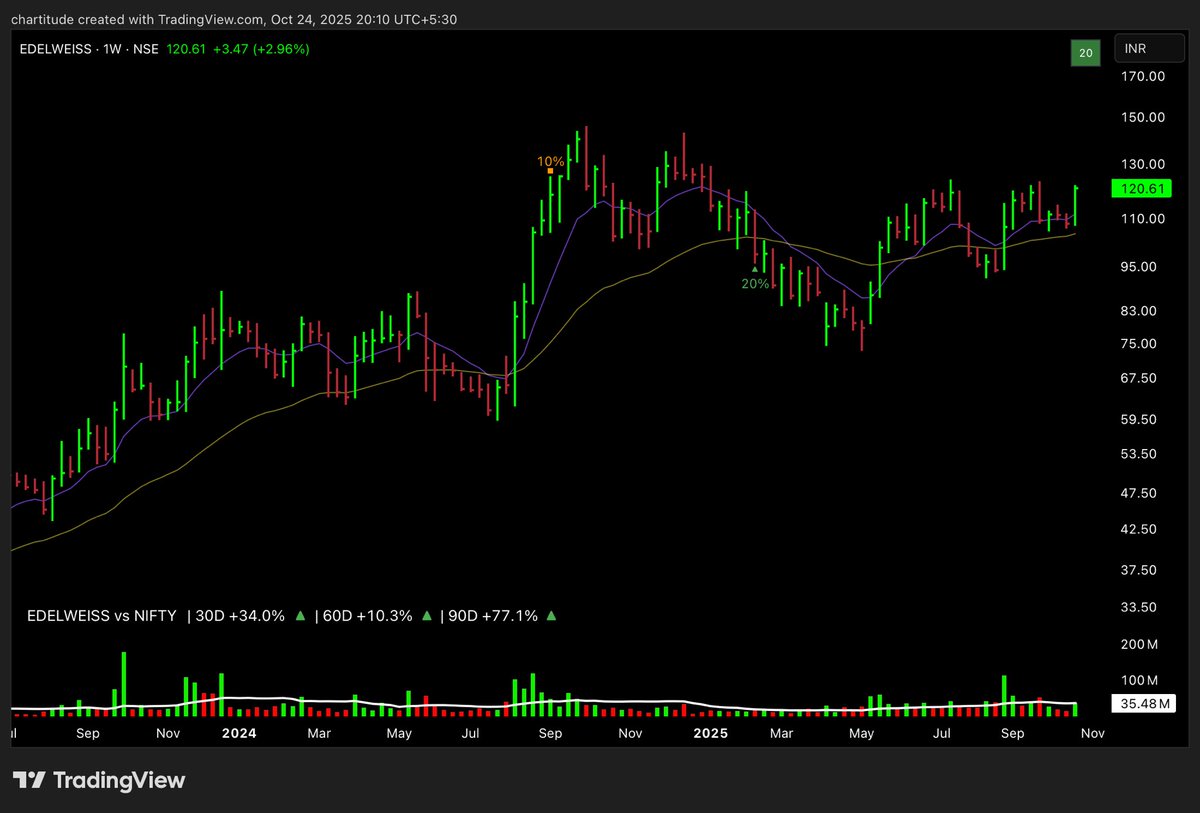Click the 130.00 price axis label
1200x813 pixels.
(1143, 164)
